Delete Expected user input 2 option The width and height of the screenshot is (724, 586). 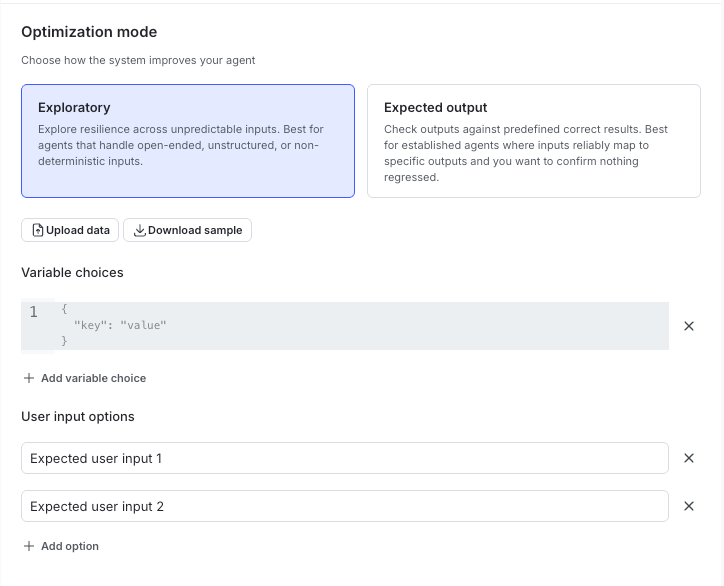coord(688,506)
